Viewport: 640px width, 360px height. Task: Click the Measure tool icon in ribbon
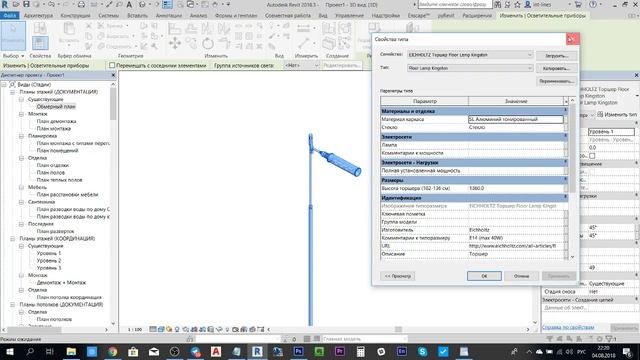pos(304,43)
